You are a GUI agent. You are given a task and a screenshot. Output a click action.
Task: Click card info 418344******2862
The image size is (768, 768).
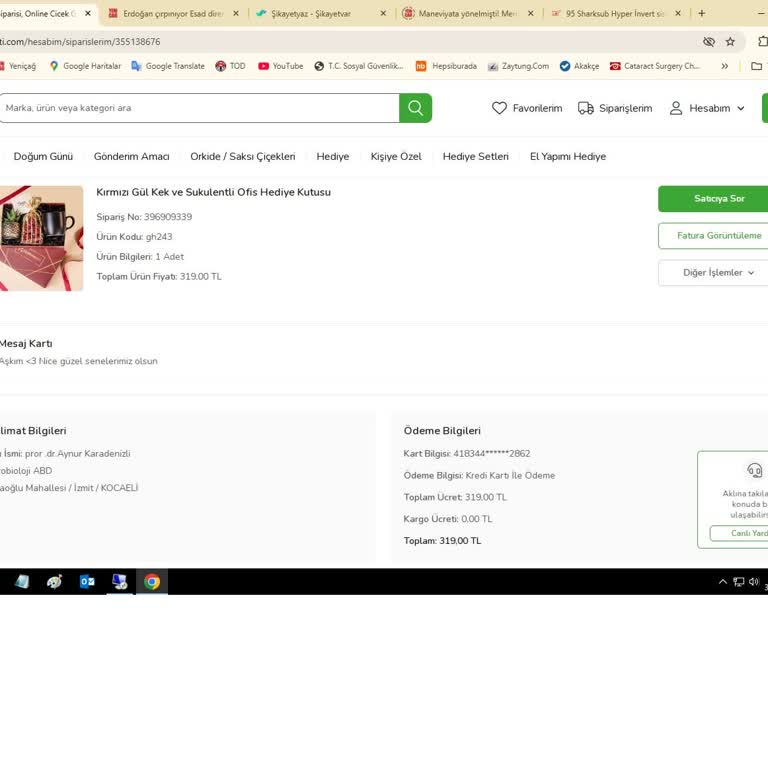(x=467, y=454)
